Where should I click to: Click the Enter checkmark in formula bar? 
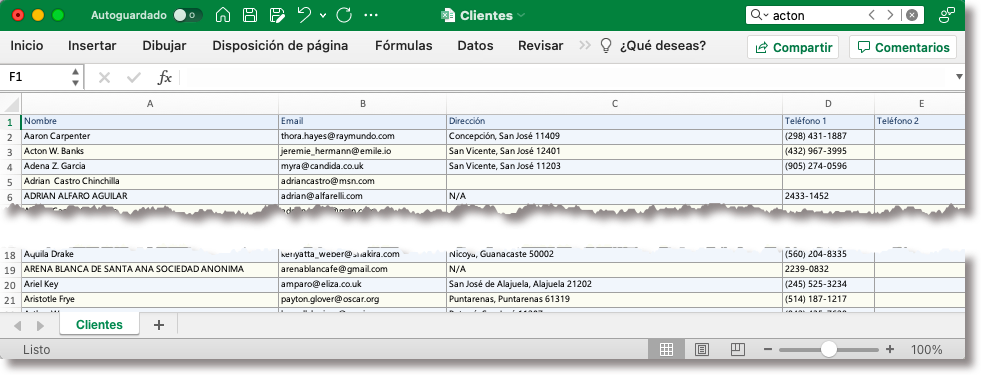(134, 78)
